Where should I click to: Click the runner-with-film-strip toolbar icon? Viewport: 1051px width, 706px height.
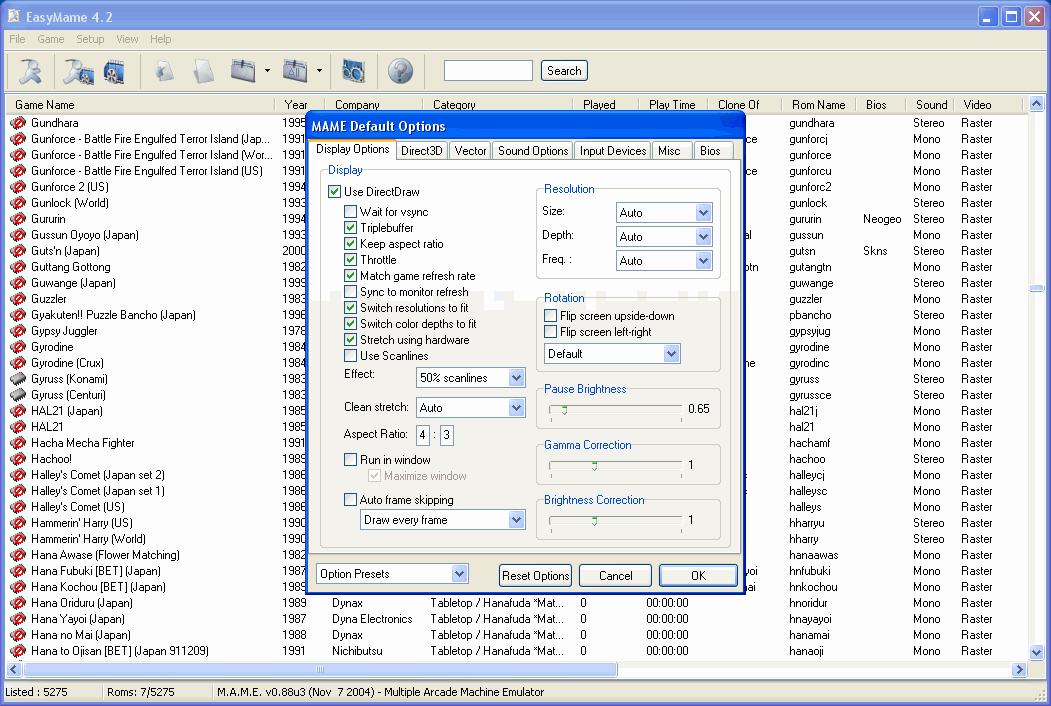tap(78, 71)
